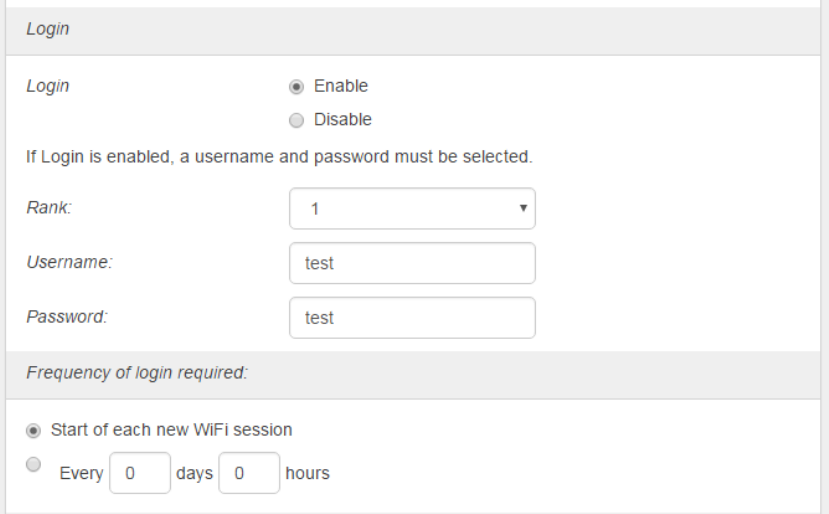This screenshot has width=829, height=514.
Task: Focus the hours number field
Action: click(x=248, y=473)
